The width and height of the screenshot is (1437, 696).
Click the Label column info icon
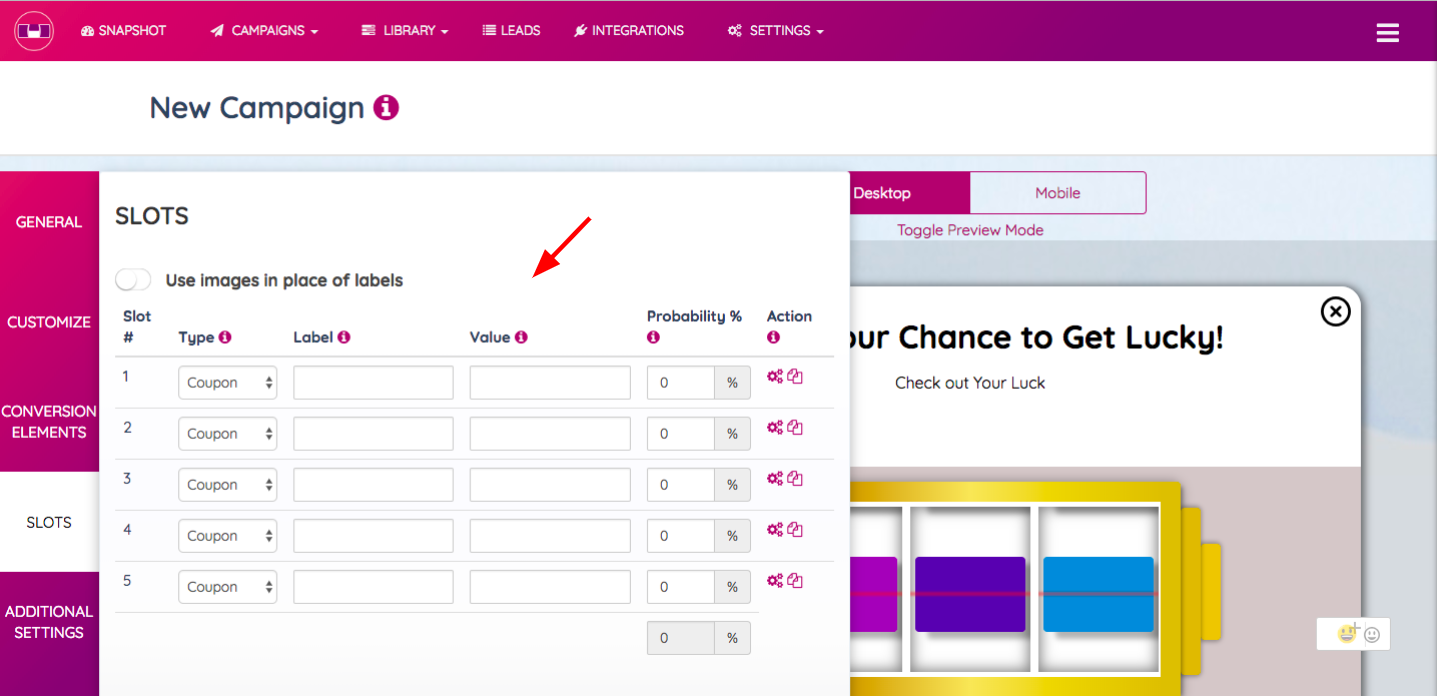344,337
